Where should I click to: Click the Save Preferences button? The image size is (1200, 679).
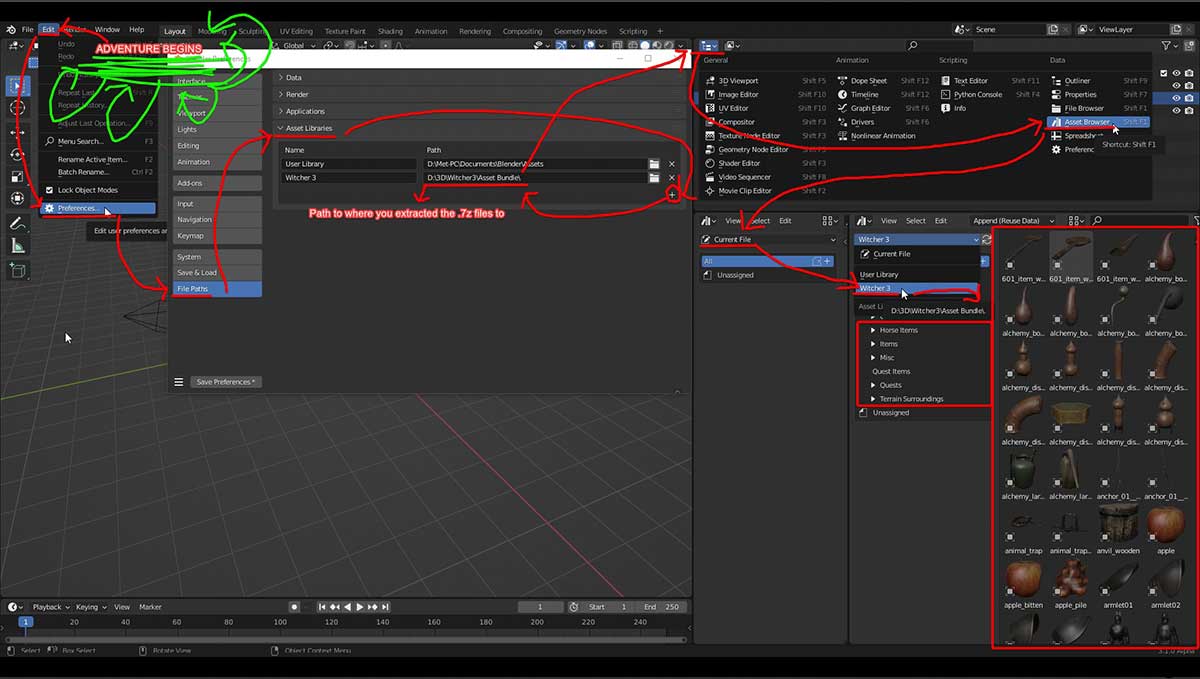pos(225,381)
